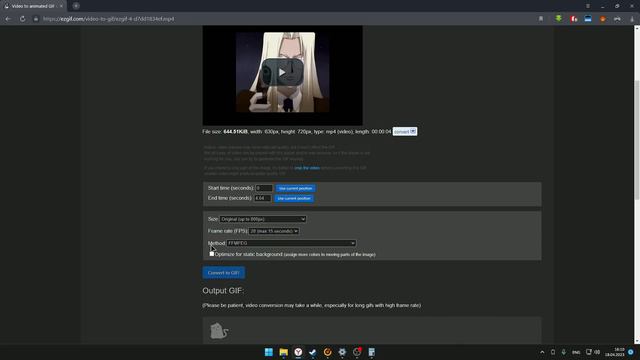Open the browser downloads icon
The image size is (640, 360).
[632, 19]
